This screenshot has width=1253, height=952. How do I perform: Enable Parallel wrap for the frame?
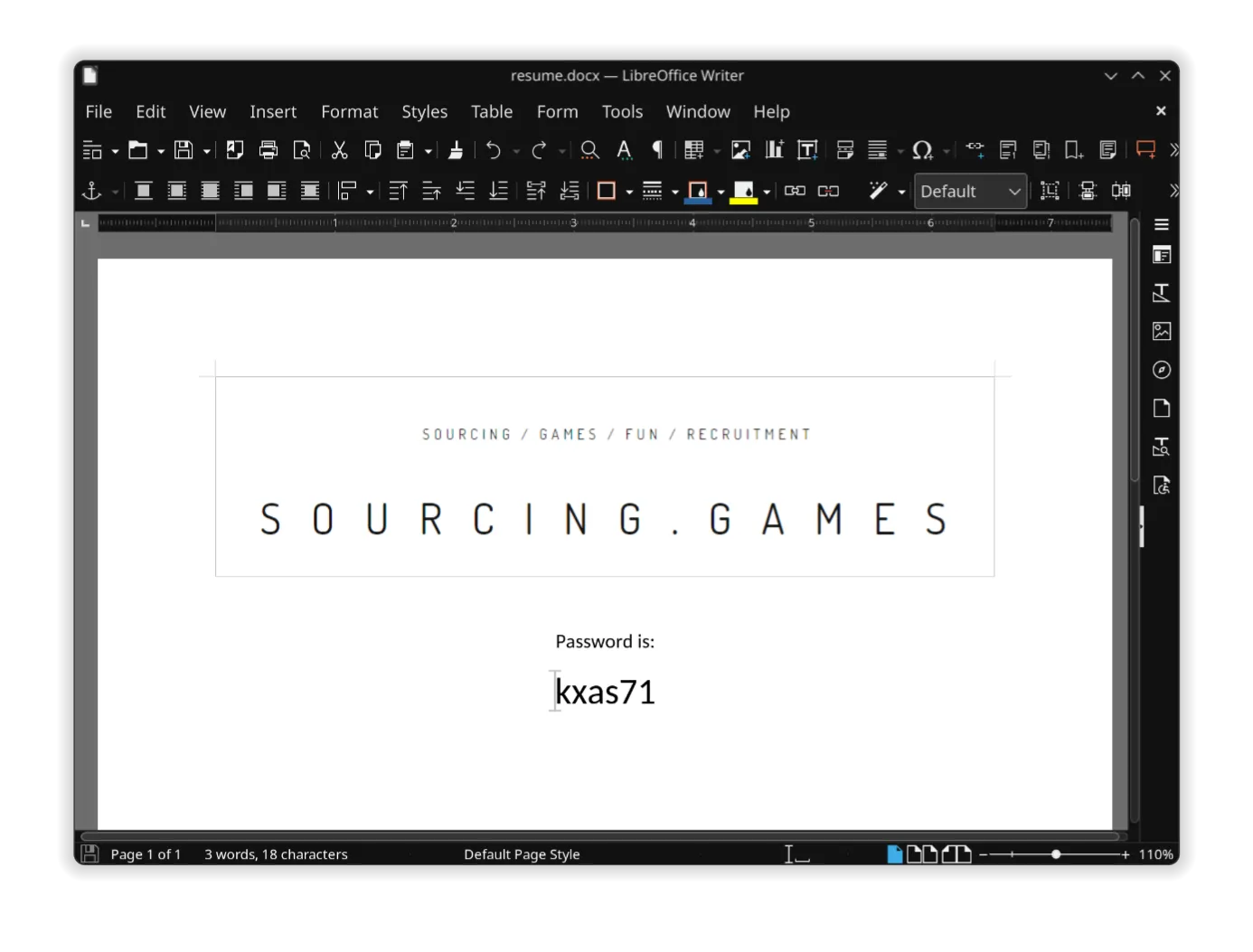coord(177,191)
